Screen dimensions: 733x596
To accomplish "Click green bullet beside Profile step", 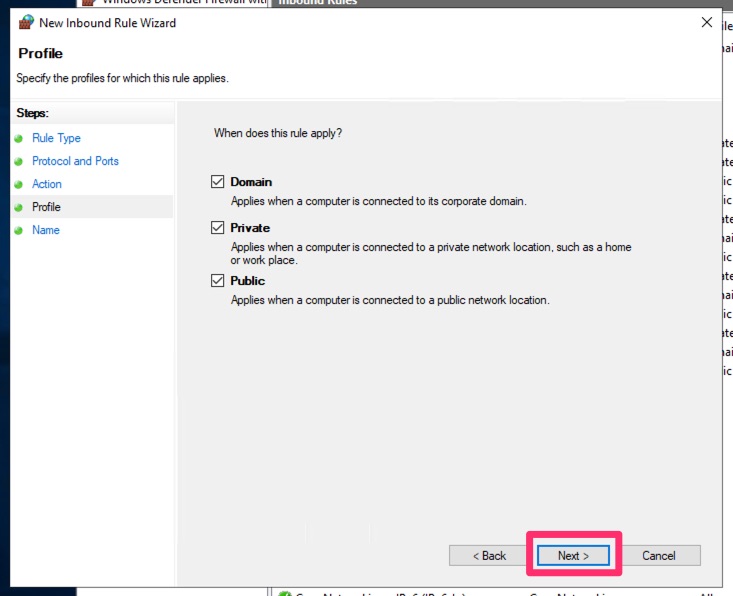I will tap(18, 208).
